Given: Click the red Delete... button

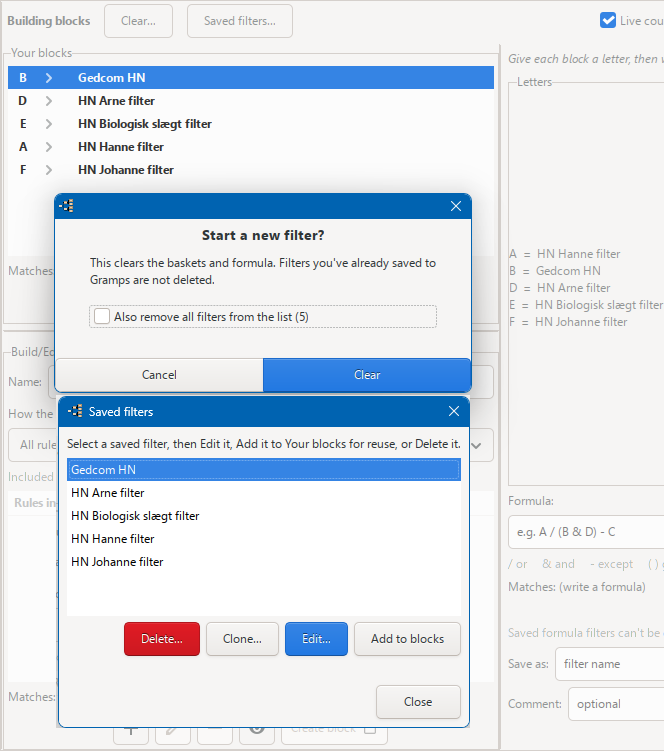Looking at the screenshot, I should (x=162, y=639).
